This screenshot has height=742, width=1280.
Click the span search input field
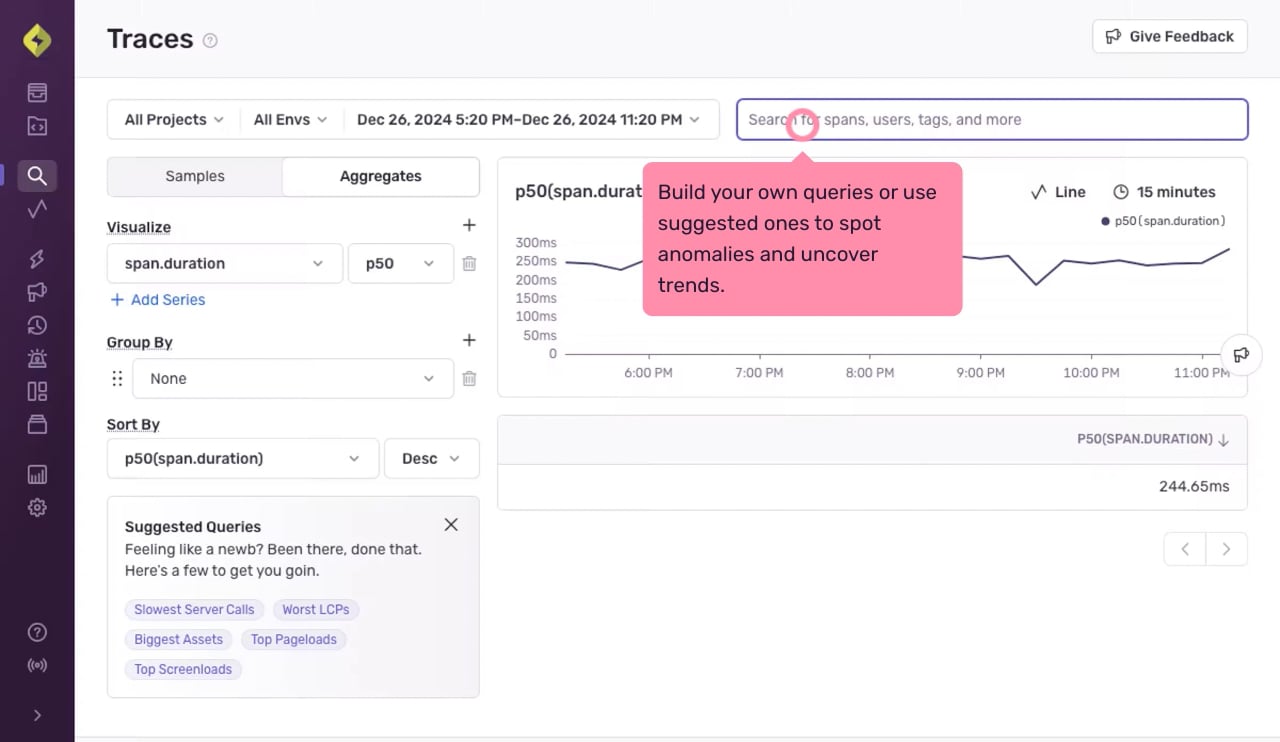coord(992,119)
